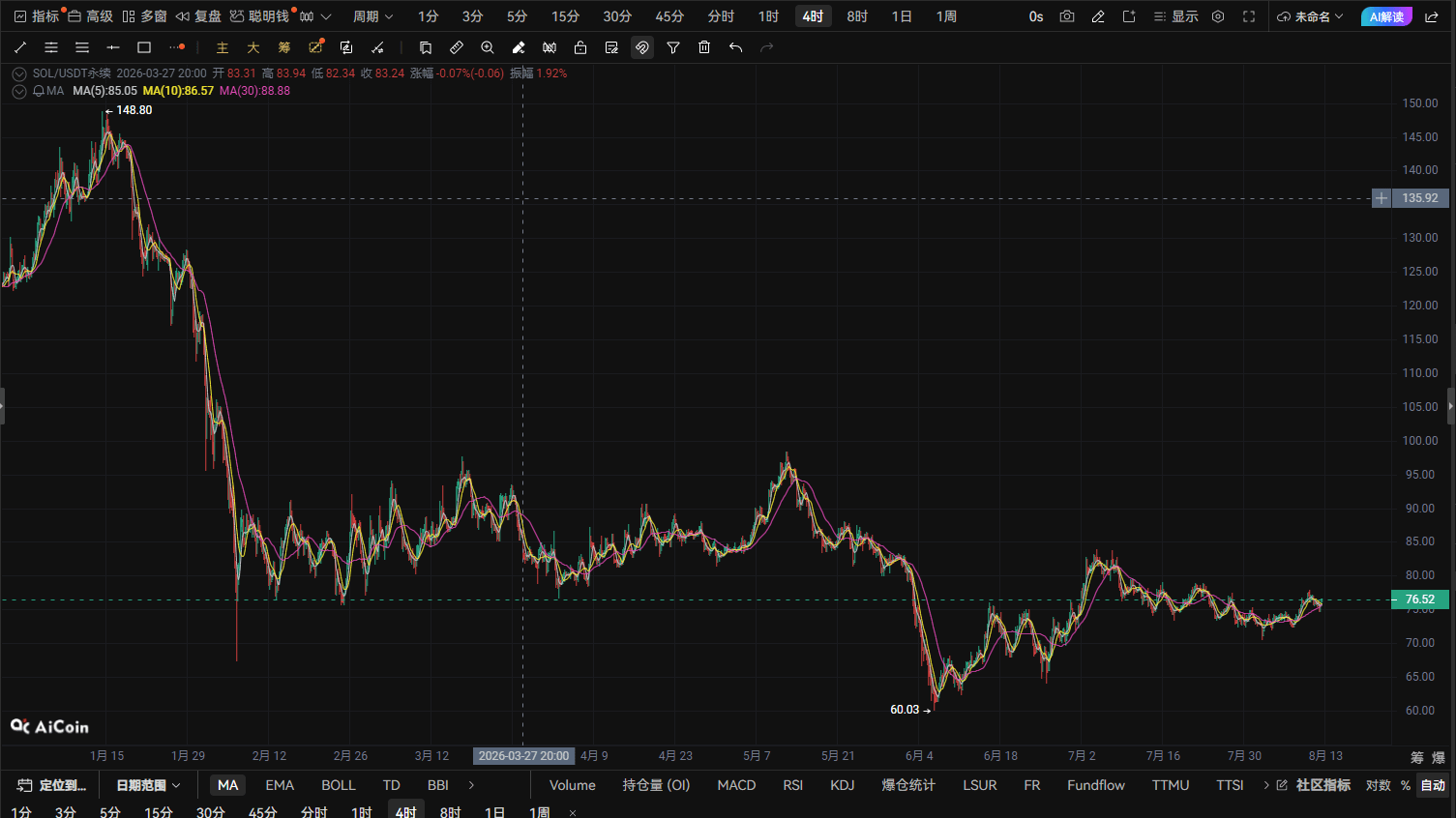Redo the last undone action
Screen dimensions: 1456x818
[x=766, y=47]
